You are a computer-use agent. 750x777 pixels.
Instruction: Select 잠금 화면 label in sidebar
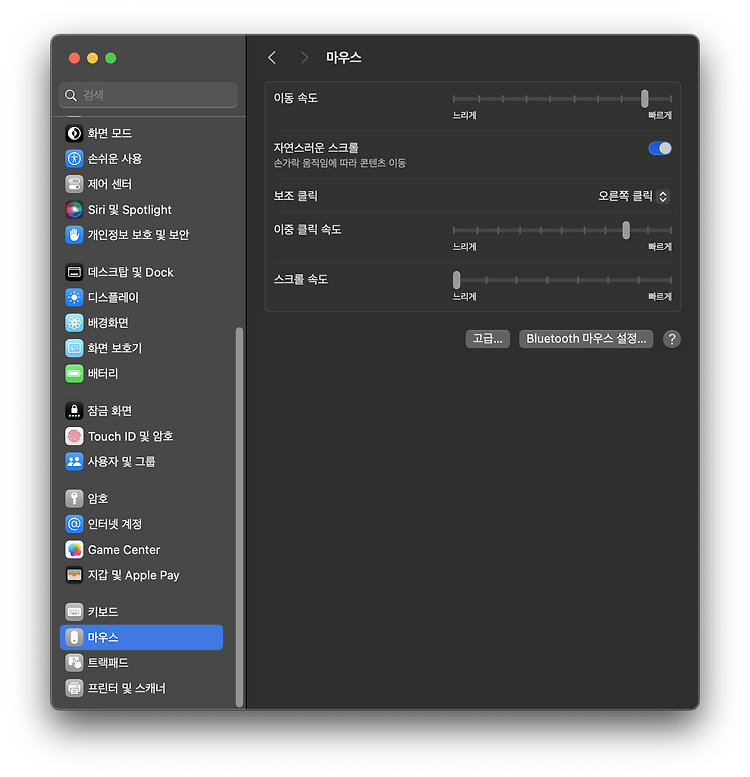point(110,411)
